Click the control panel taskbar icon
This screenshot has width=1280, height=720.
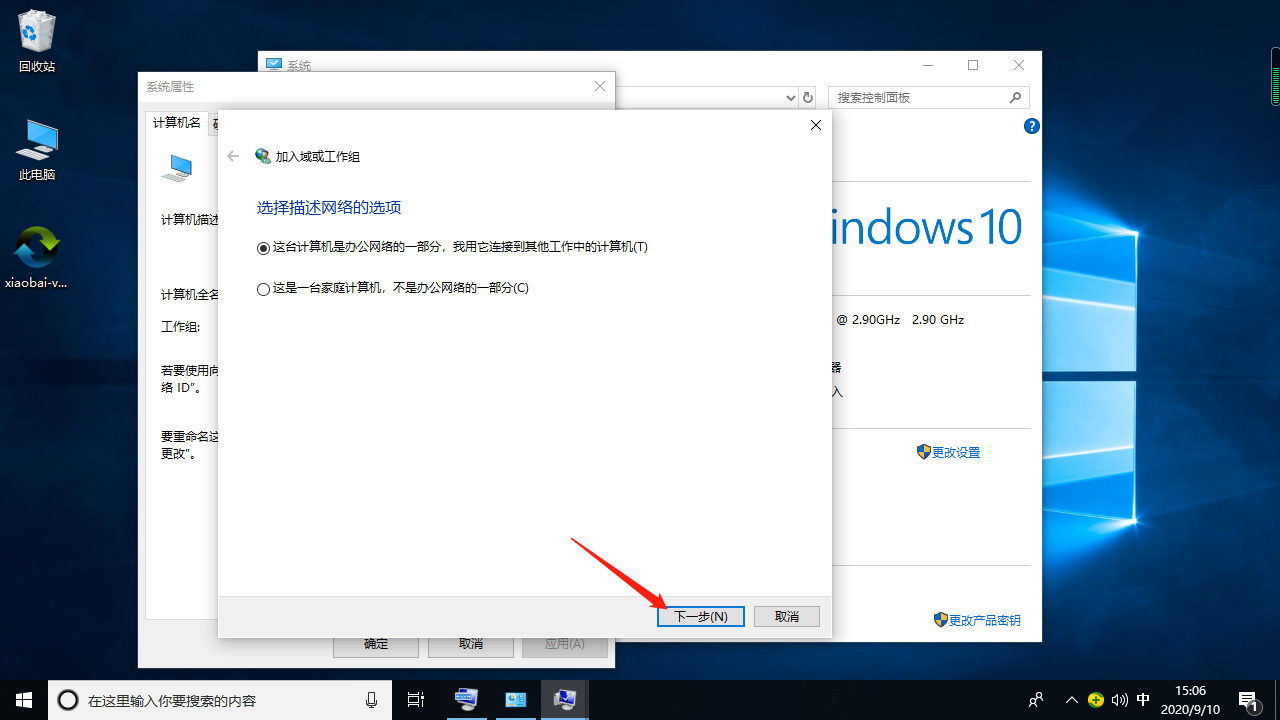(x=516, y=700)
